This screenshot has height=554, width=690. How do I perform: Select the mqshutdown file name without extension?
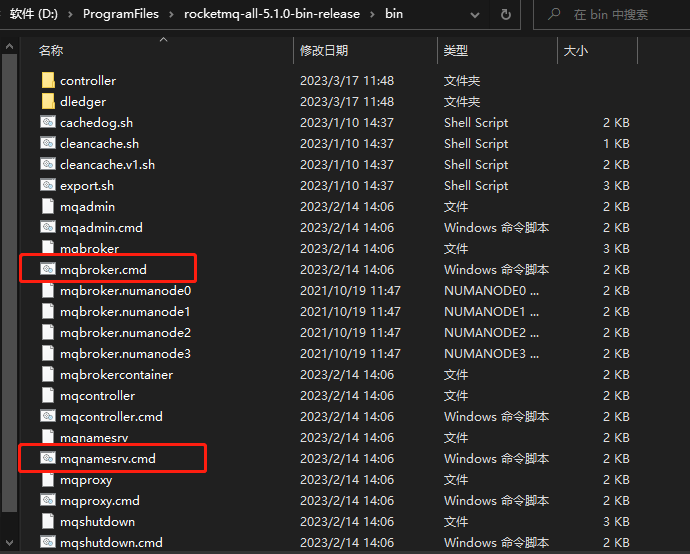coord(97,521)
